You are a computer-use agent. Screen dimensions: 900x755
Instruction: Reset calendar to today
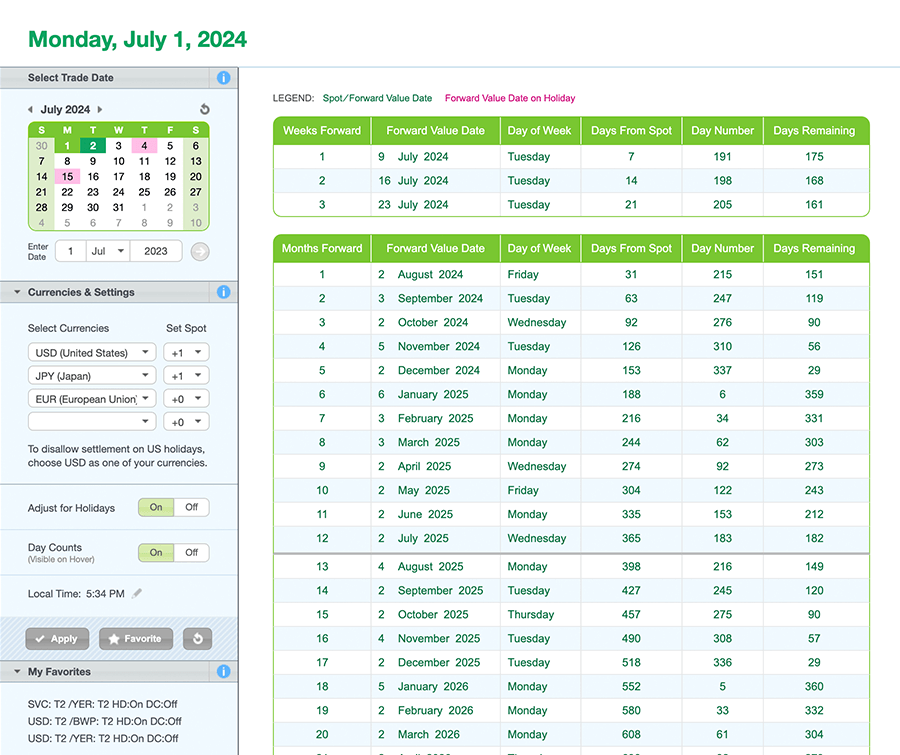[204, 109]
